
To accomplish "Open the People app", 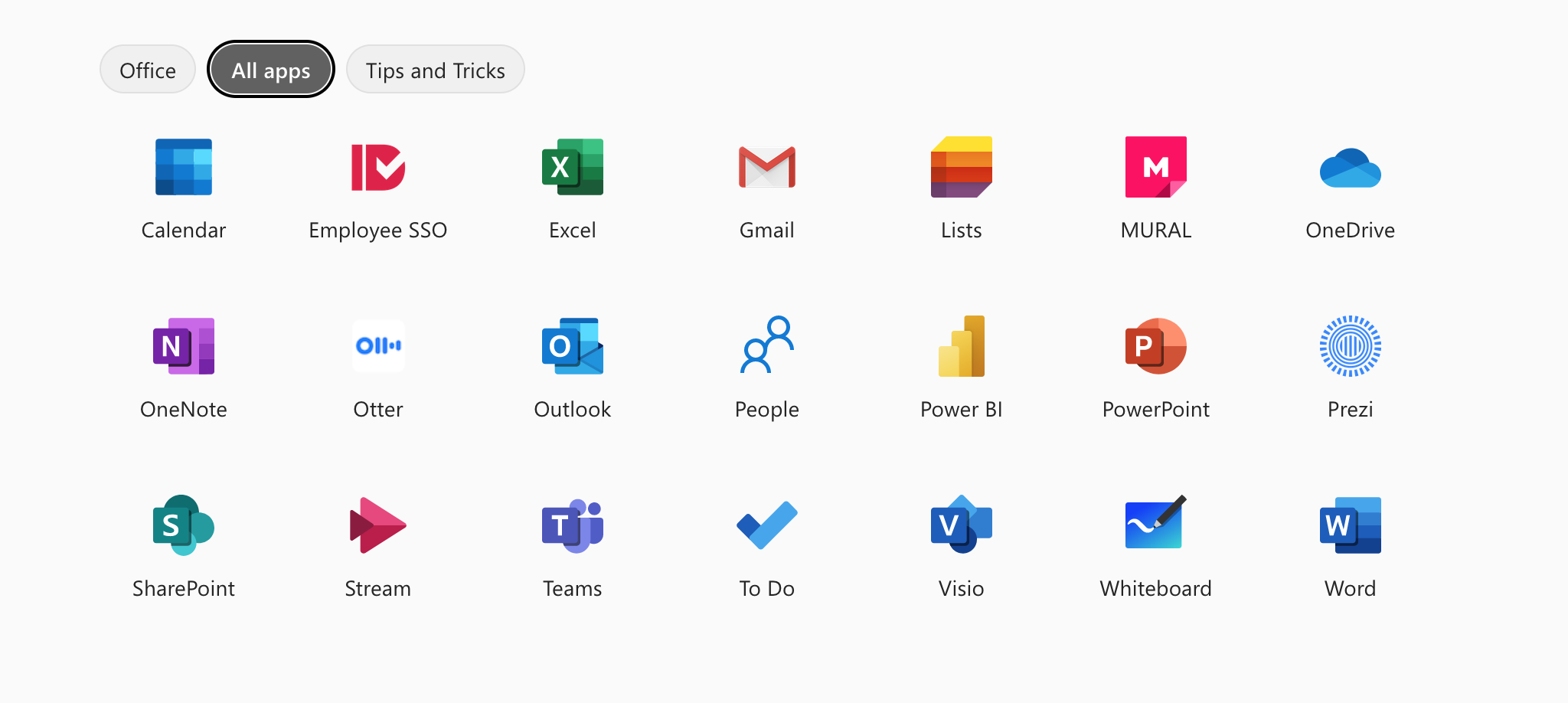I will [766, 346].
